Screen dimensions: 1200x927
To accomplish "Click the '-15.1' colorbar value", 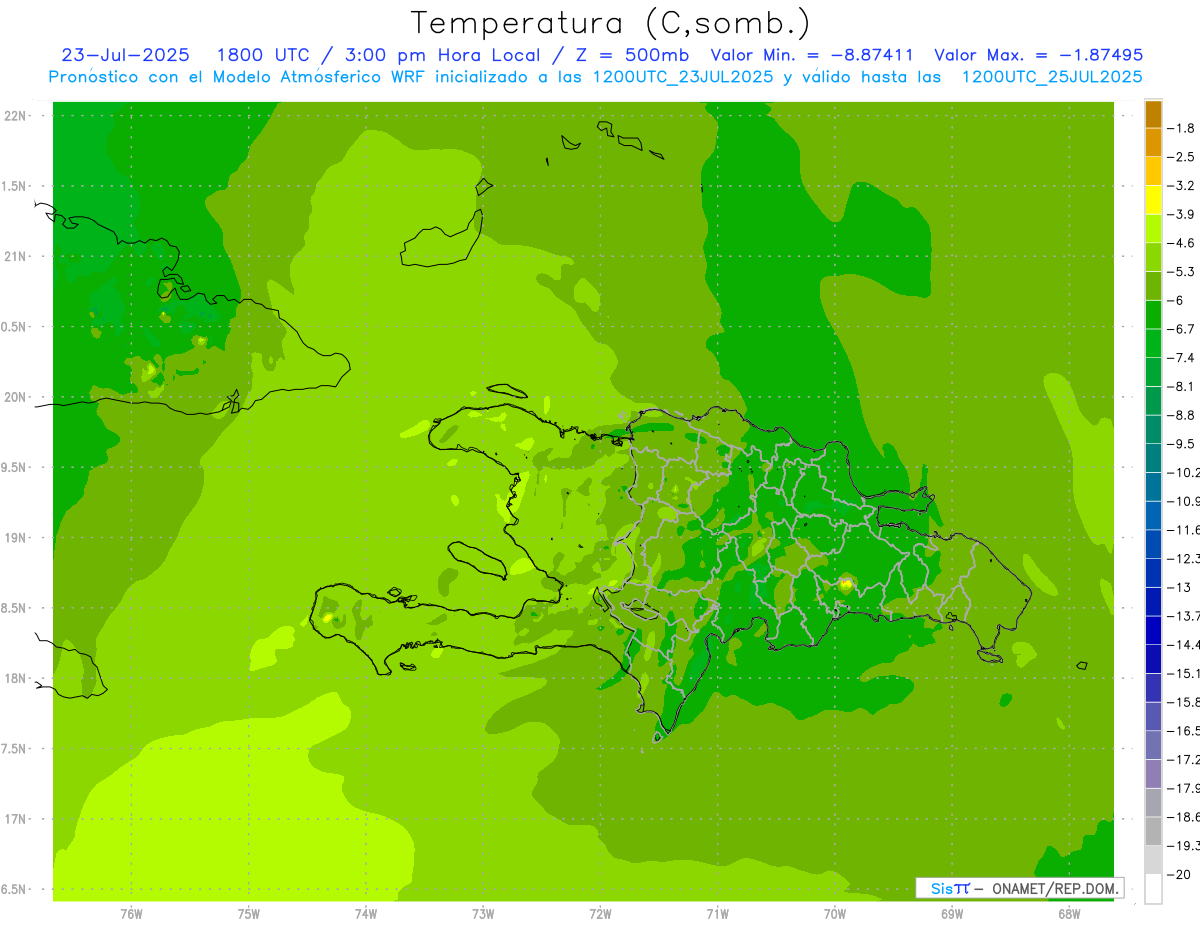I will click(1184, 673).
